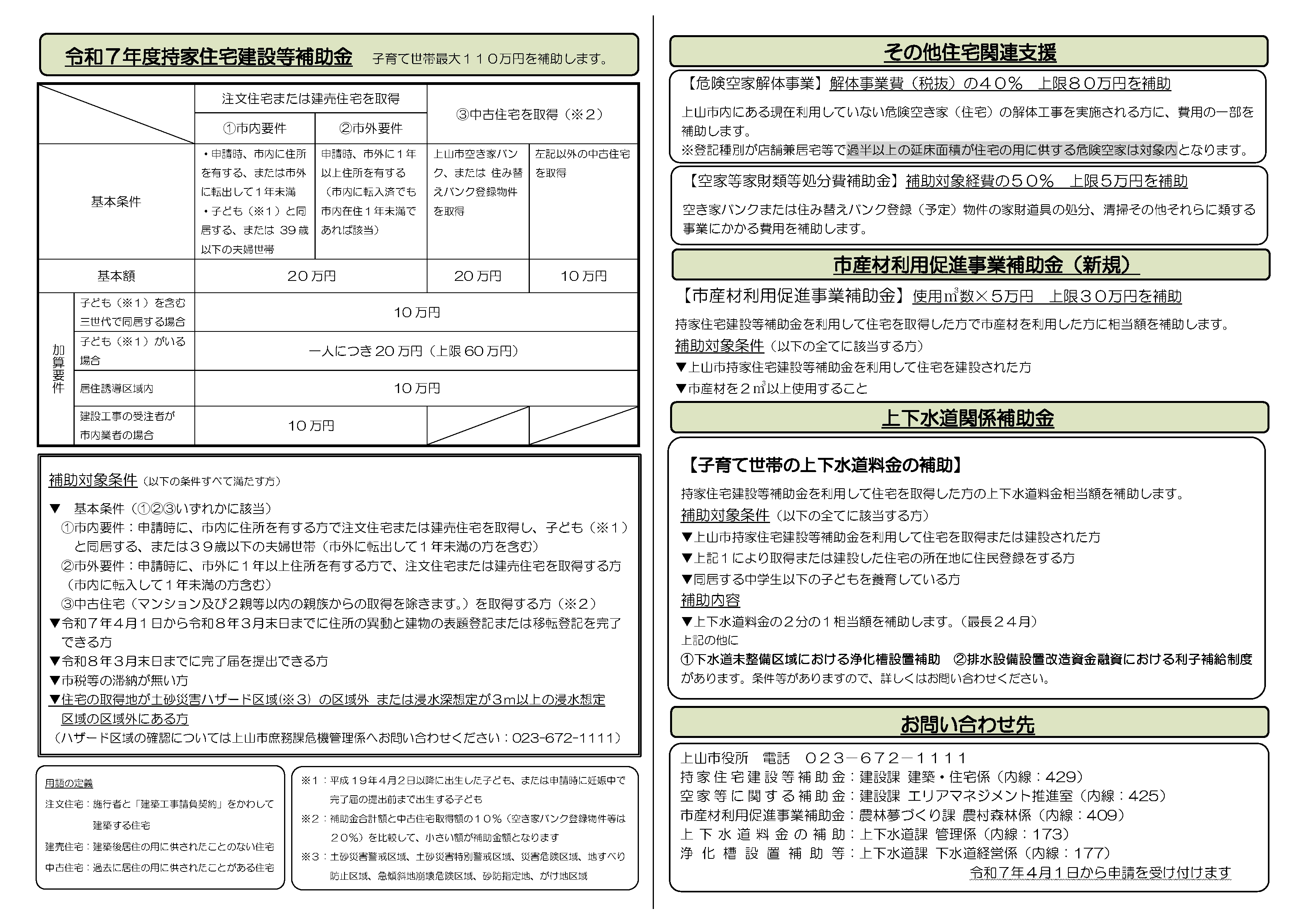Screen dimensions: 1307x924
Task: Click the 一人につき20万円(上限60万円) cell
Action: coord(416,351)
